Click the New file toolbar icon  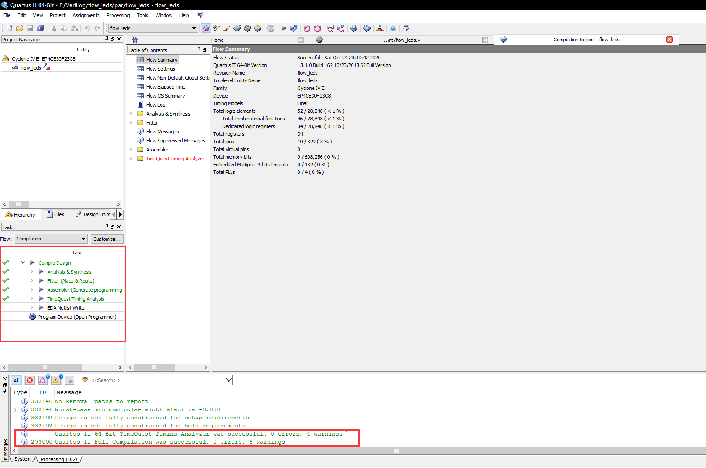9,28
